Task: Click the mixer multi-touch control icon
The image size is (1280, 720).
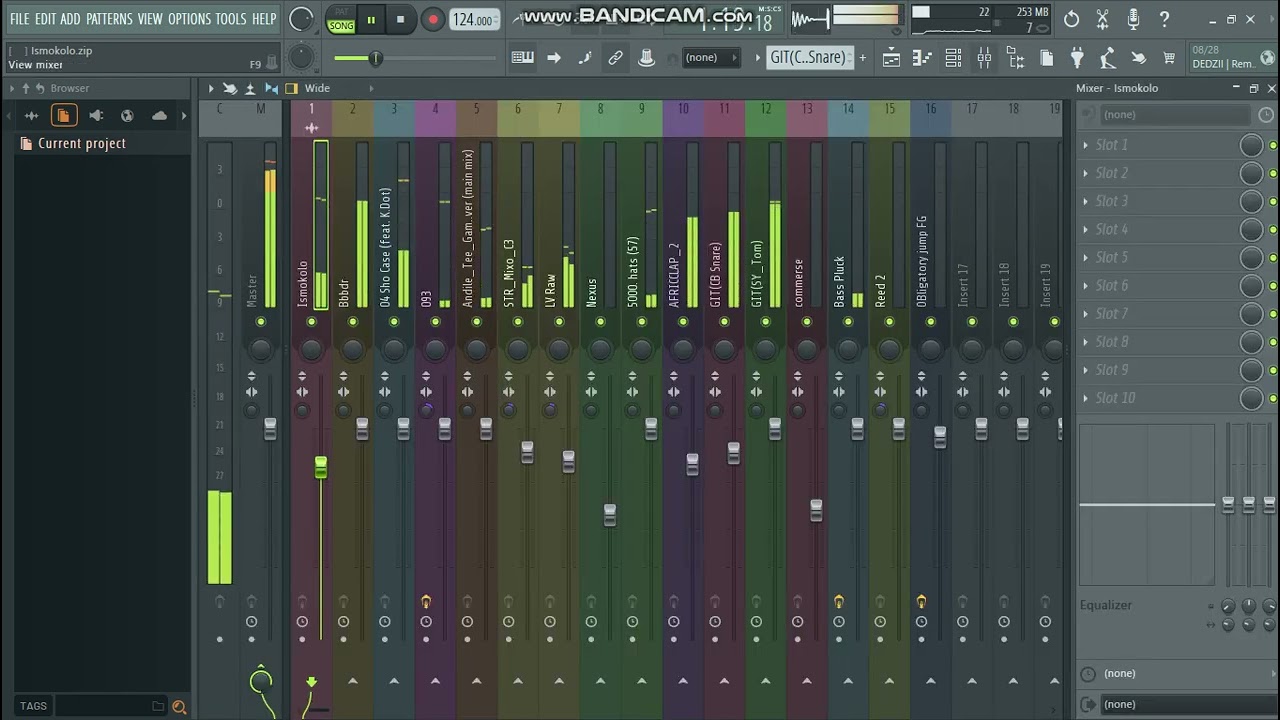Action: coord(230,88)
